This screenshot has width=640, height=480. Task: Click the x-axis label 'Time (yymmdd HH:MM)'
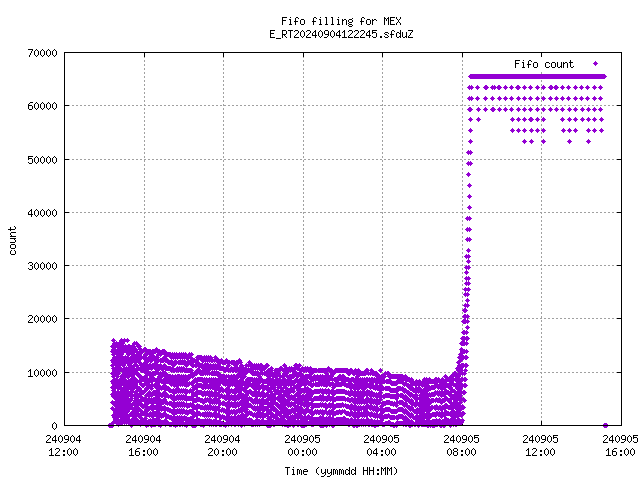click(341, 471)
